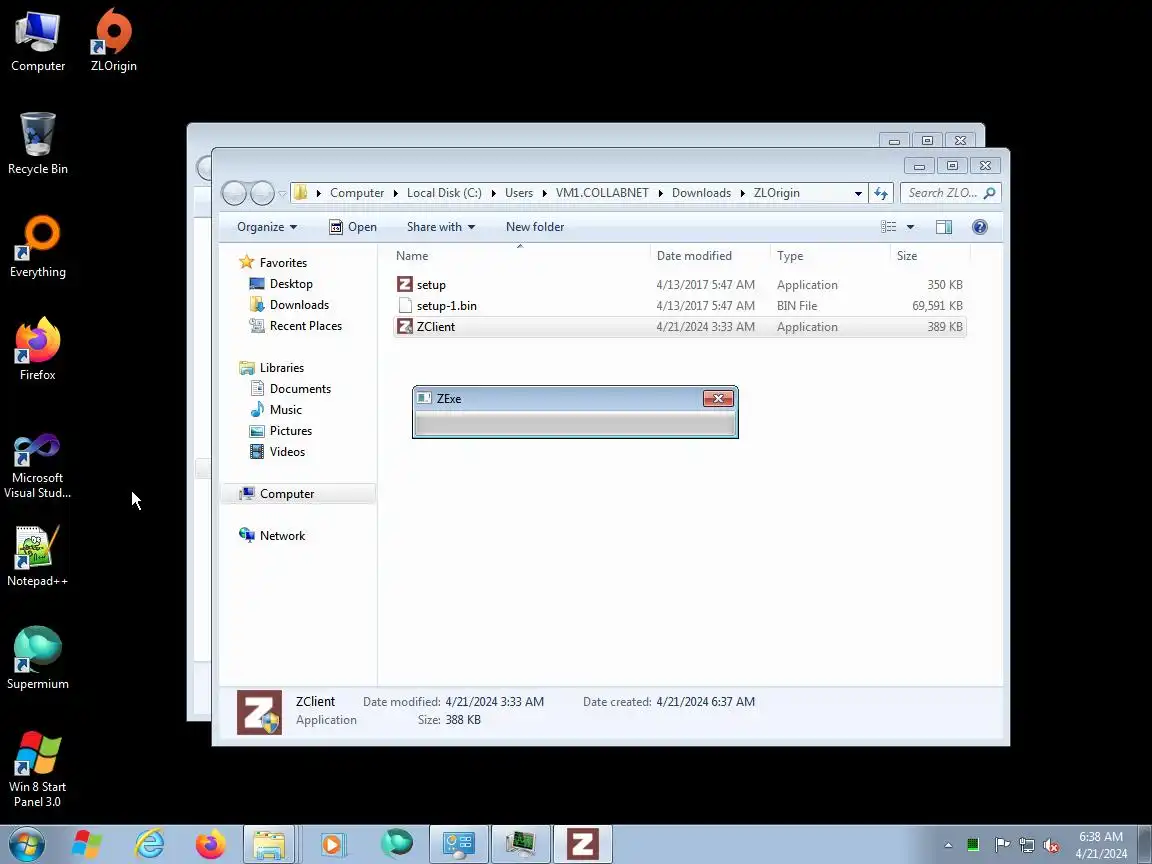Open the Windows Start menu orb
1152x864 pixels.
pos(26,844)
